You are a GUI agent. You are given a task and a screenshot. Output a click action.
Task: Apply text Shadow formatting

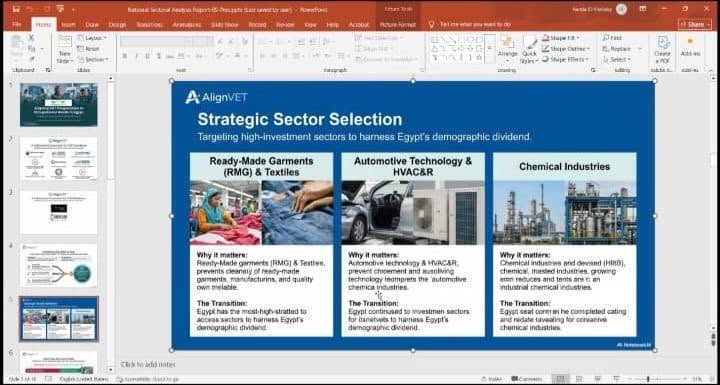point(159,56)
